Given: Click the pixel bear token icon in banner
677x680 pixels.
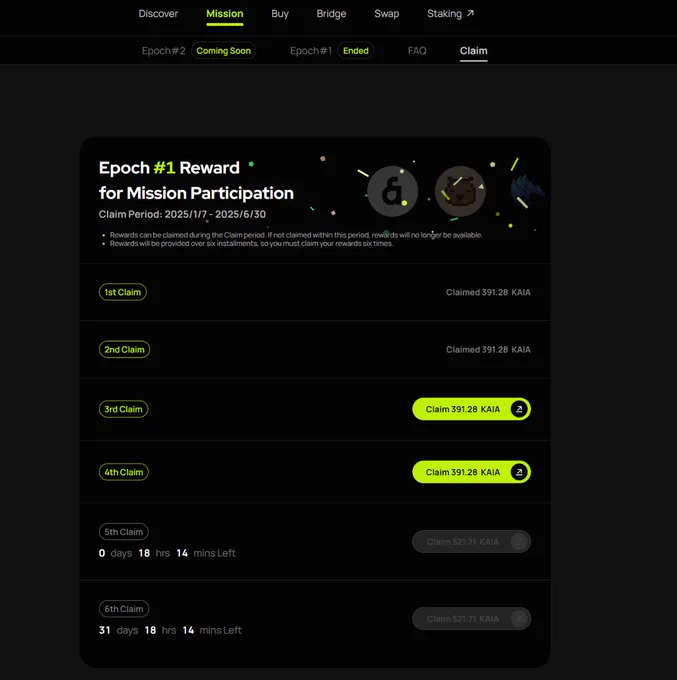Looking at the screenshot, I should (460, 191).
